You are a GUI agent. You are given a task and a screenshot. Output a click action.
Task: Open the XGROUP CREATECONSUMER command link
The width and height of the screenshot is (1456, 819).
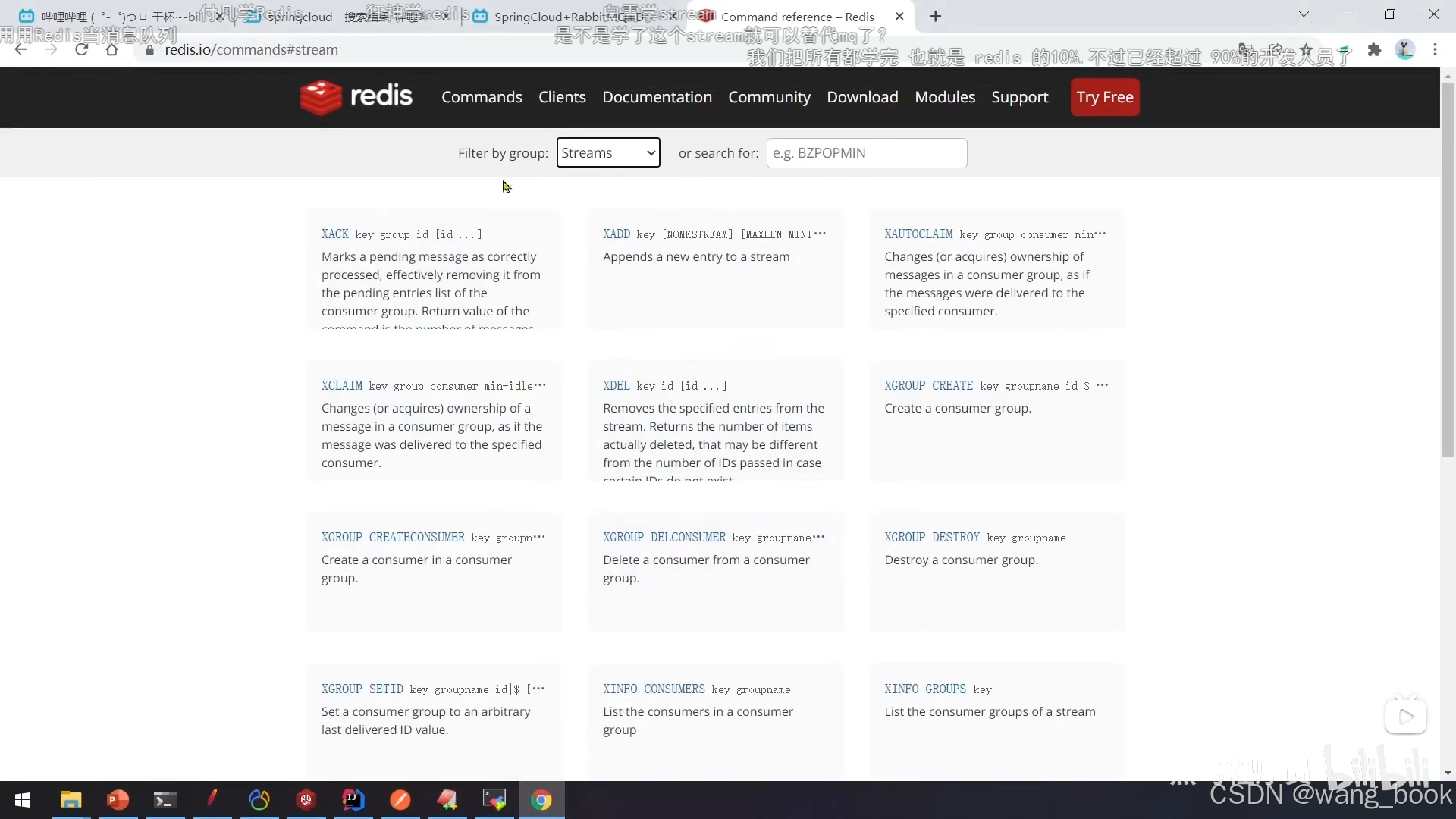pyautogui.click(x=393, y=538)
